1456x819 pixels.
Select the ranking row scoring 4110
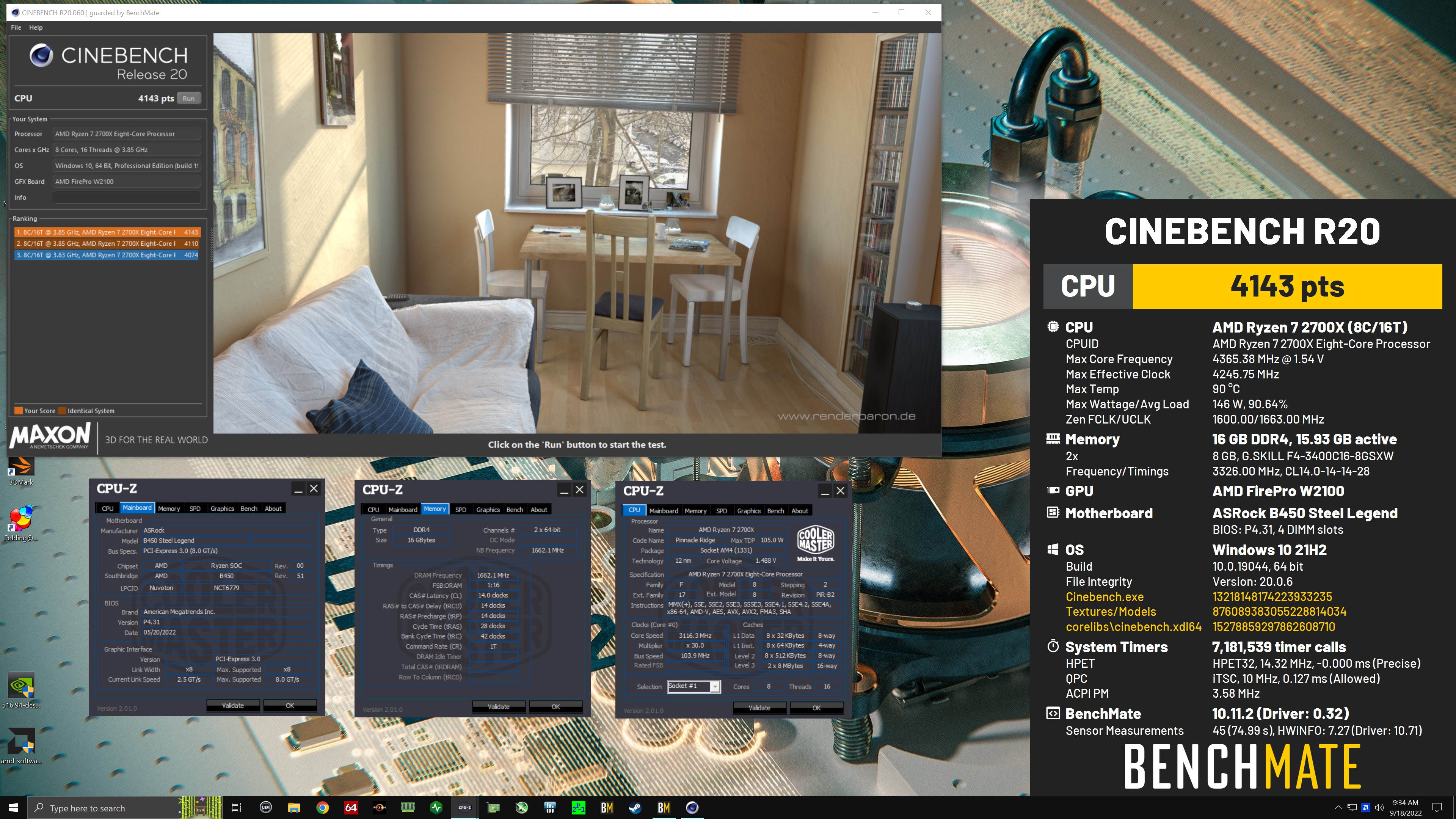(107, 243)
